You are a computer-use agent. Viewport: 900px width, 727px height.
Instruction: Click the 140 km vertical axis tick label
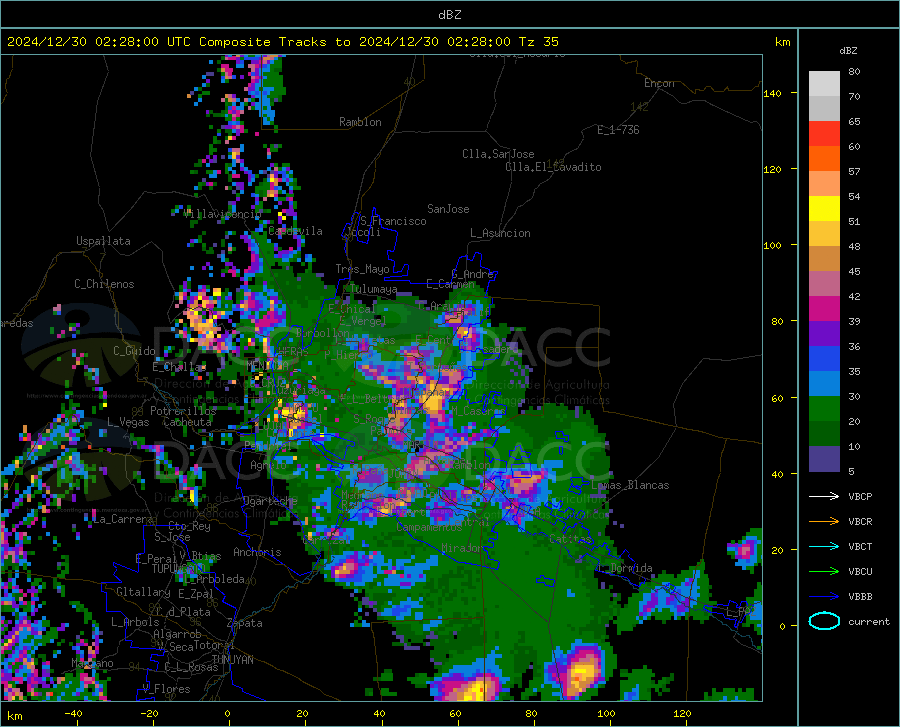coord(772,93)
